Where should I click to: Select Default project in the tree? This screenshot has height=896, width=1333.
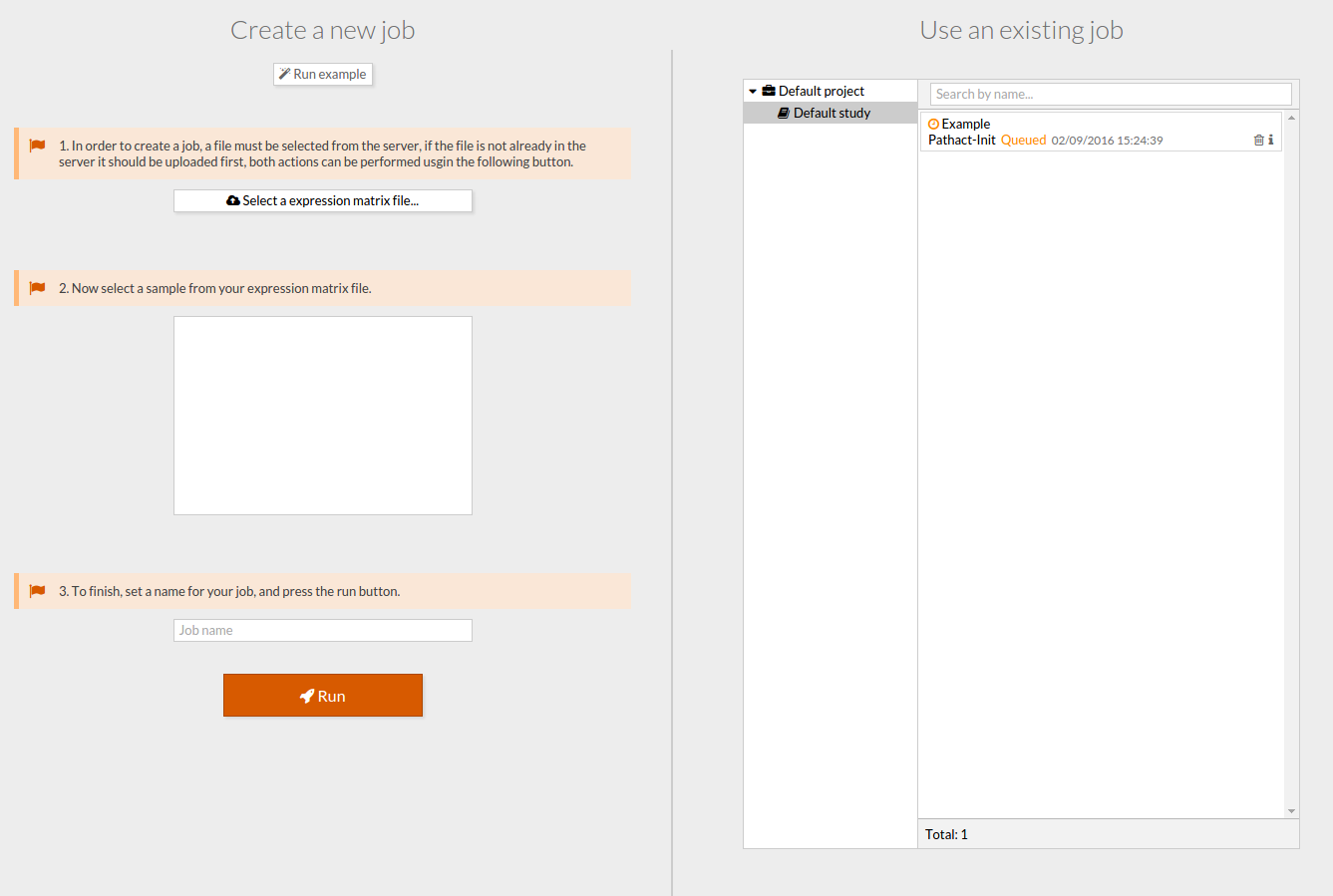click(x=822, y=91)
